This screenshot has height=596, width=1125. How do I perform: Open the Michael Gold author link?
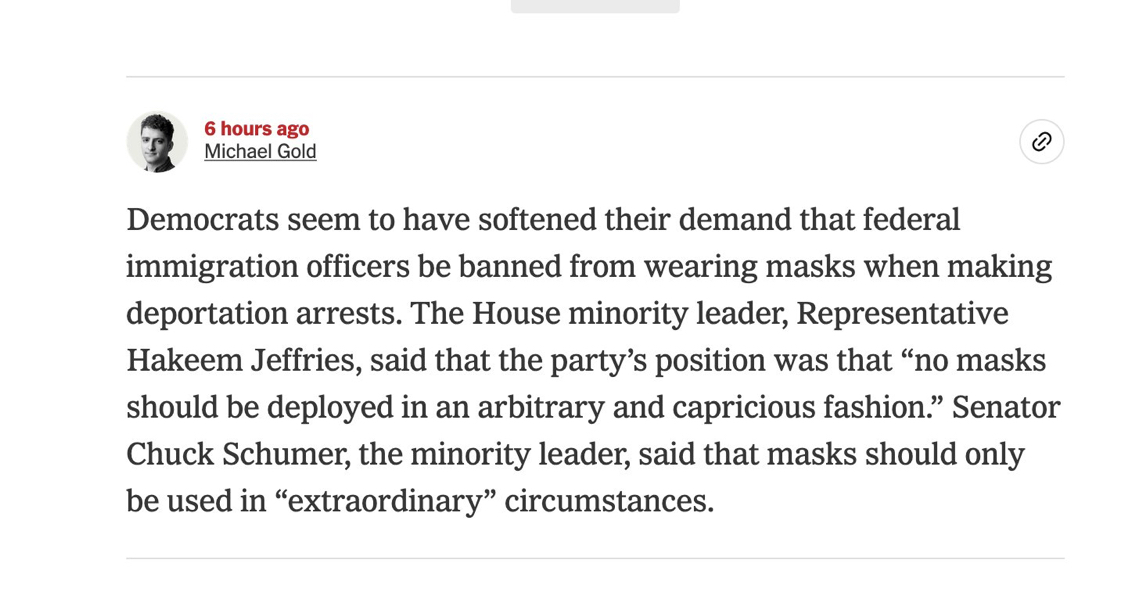point(260,152)
